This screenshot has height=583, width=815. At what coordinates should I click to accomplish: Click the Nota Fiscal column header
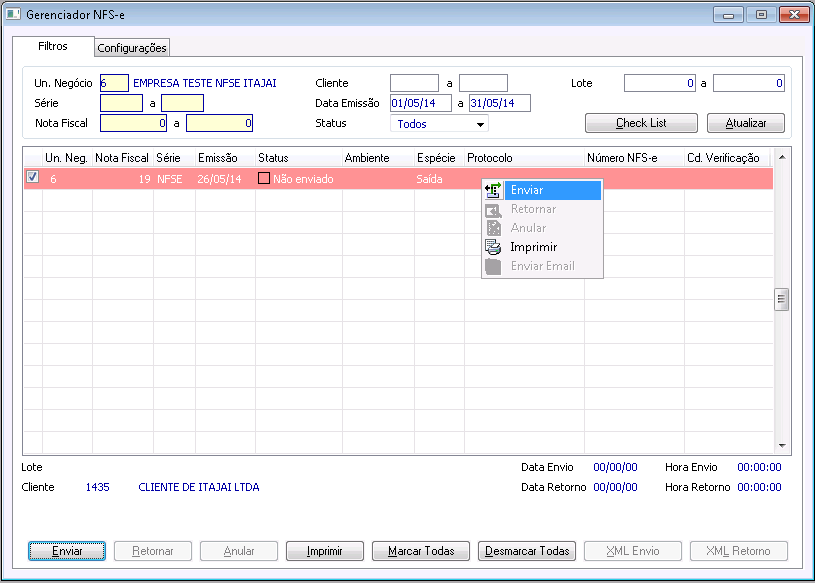click(122, 158)
